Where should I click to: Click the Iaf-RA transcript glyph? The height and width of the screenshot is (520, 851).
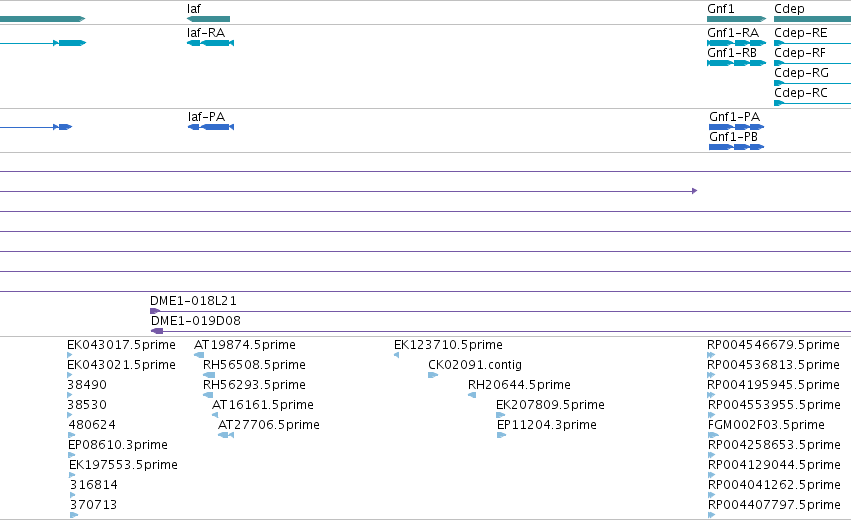tap(211, 43)
